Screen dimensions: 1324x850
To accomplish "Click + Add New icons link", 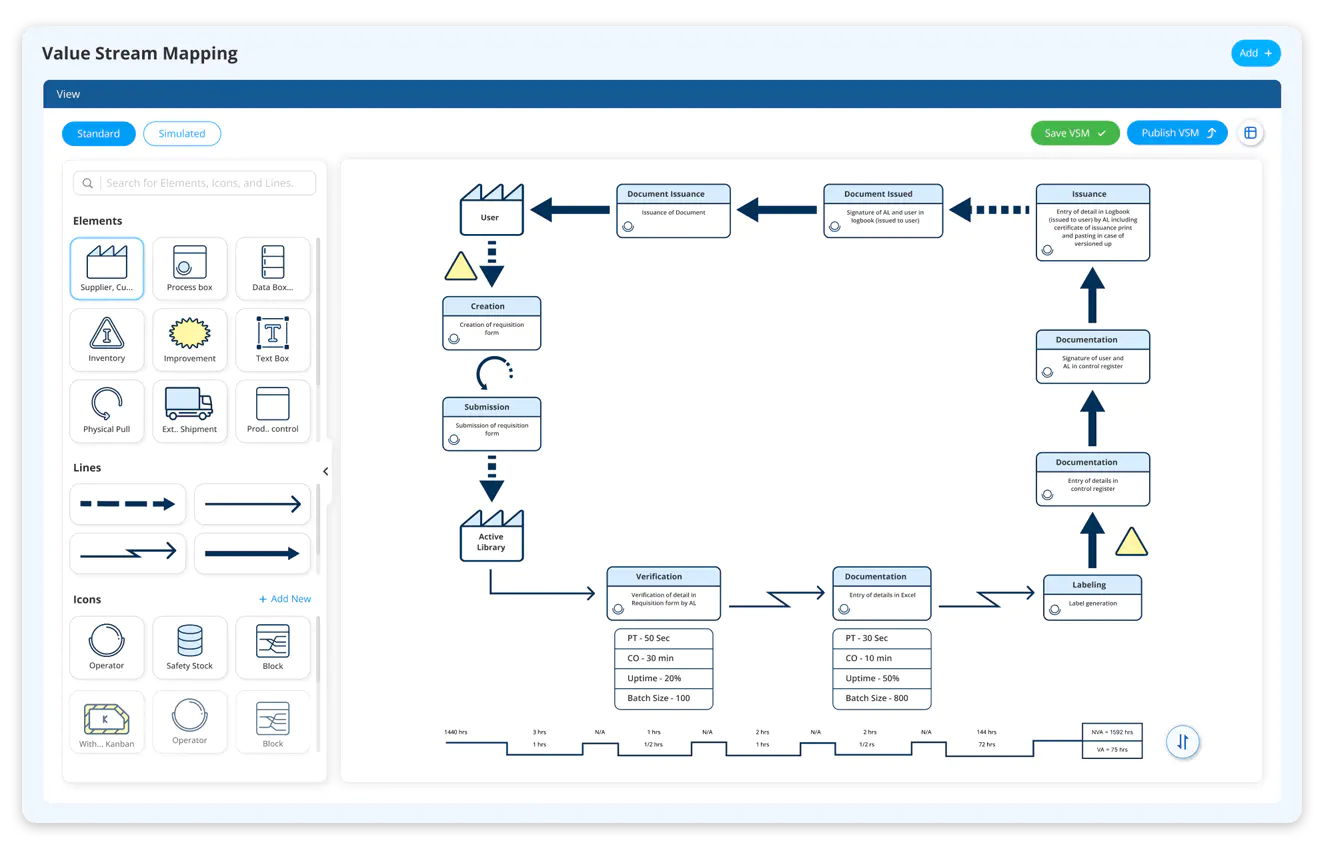I will tap(285, 599).
